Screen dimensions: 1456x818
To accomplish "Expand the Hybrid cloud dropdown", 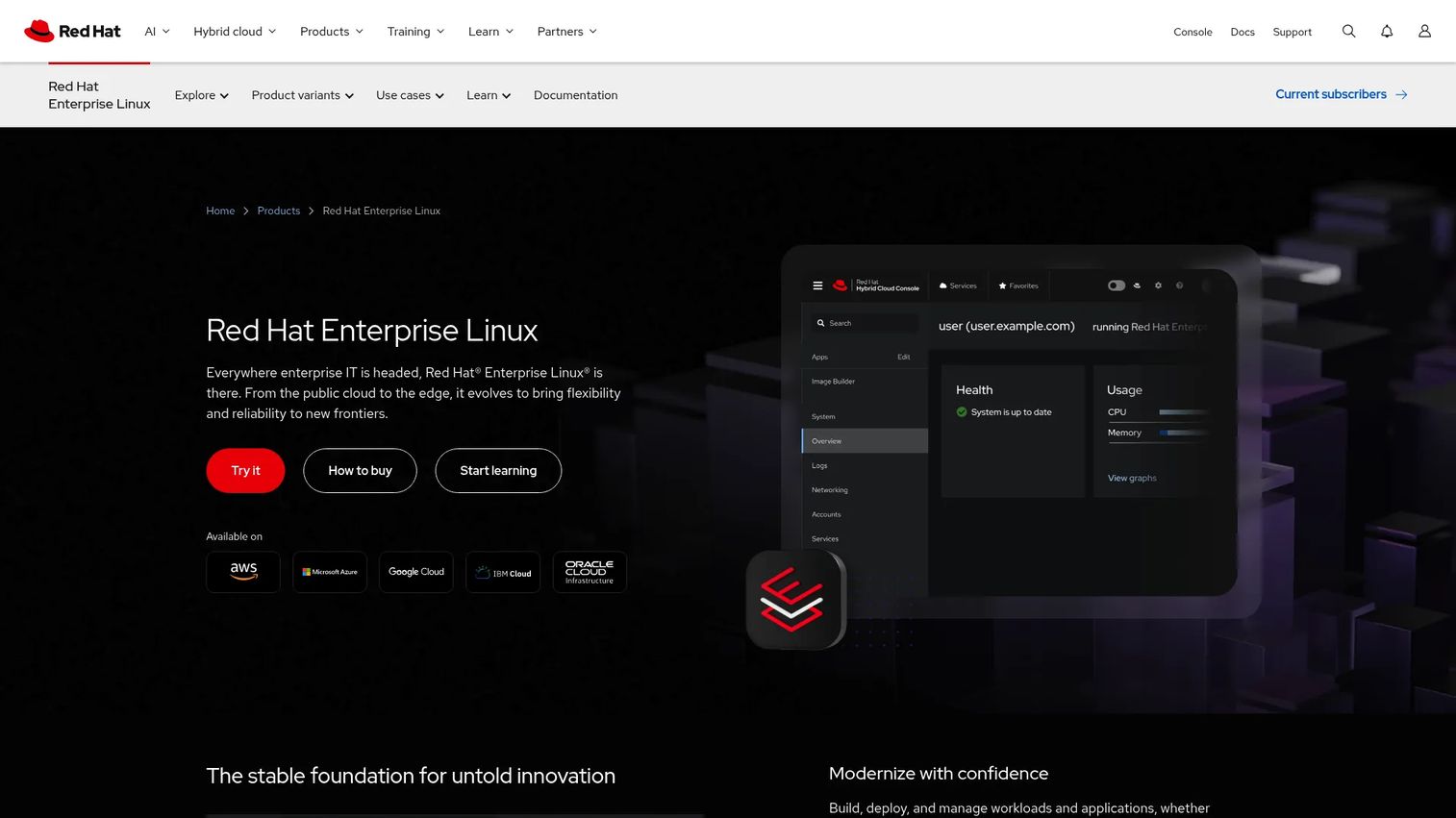I will [x=235, y=32].
